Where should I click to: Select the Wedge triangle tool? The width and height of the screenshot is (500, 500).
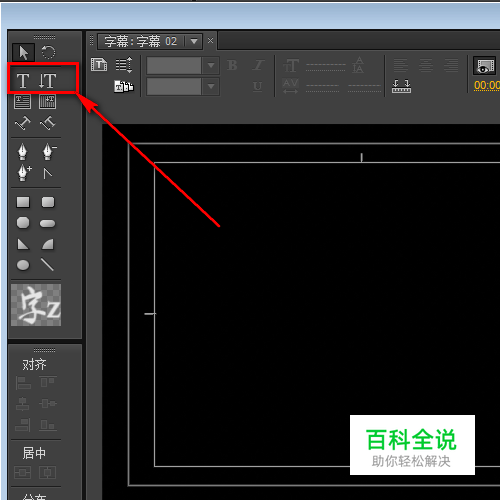pyautogui.click(x=23, y=244)
